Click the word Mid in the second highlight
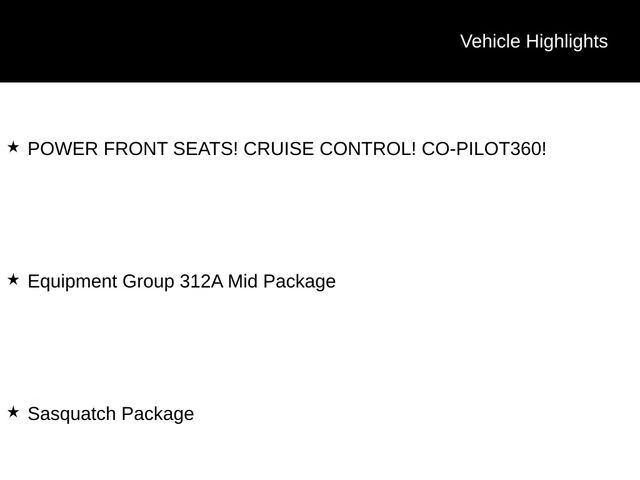 (x=243, y=281)
